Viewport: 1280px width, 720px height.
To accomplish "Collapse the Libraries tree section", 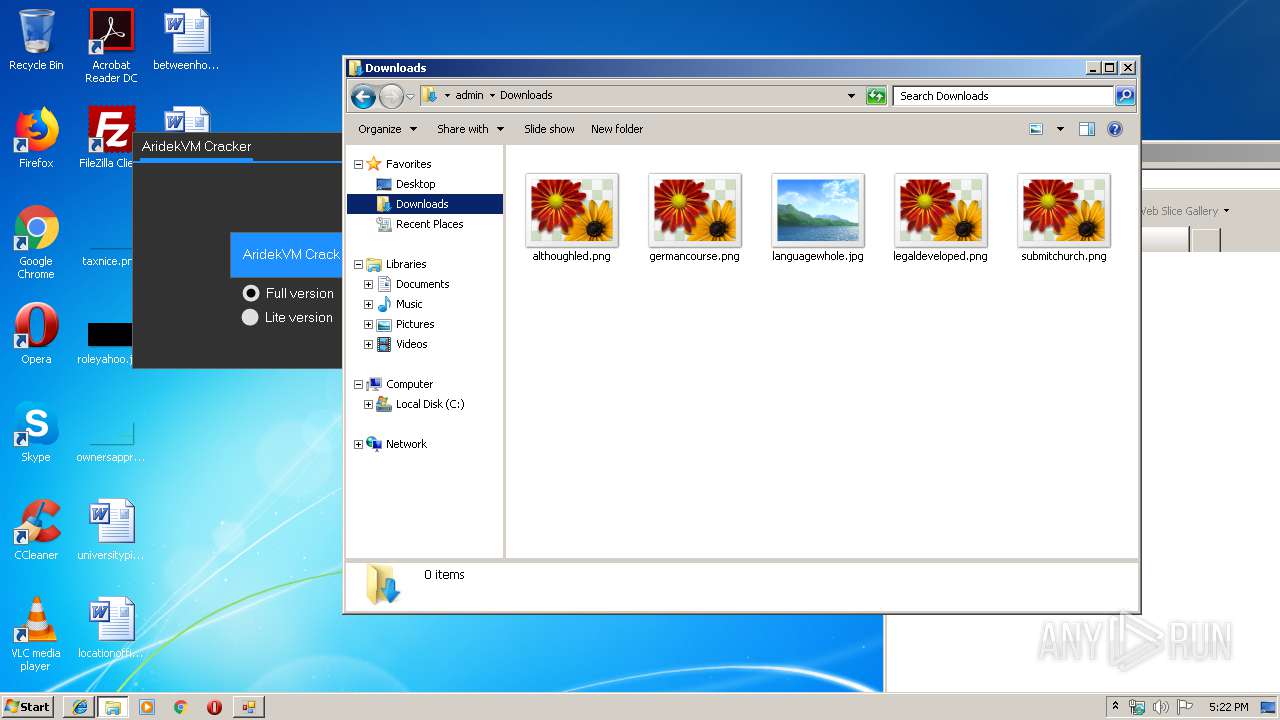I will pyautogui.click(x=358, y=264).
